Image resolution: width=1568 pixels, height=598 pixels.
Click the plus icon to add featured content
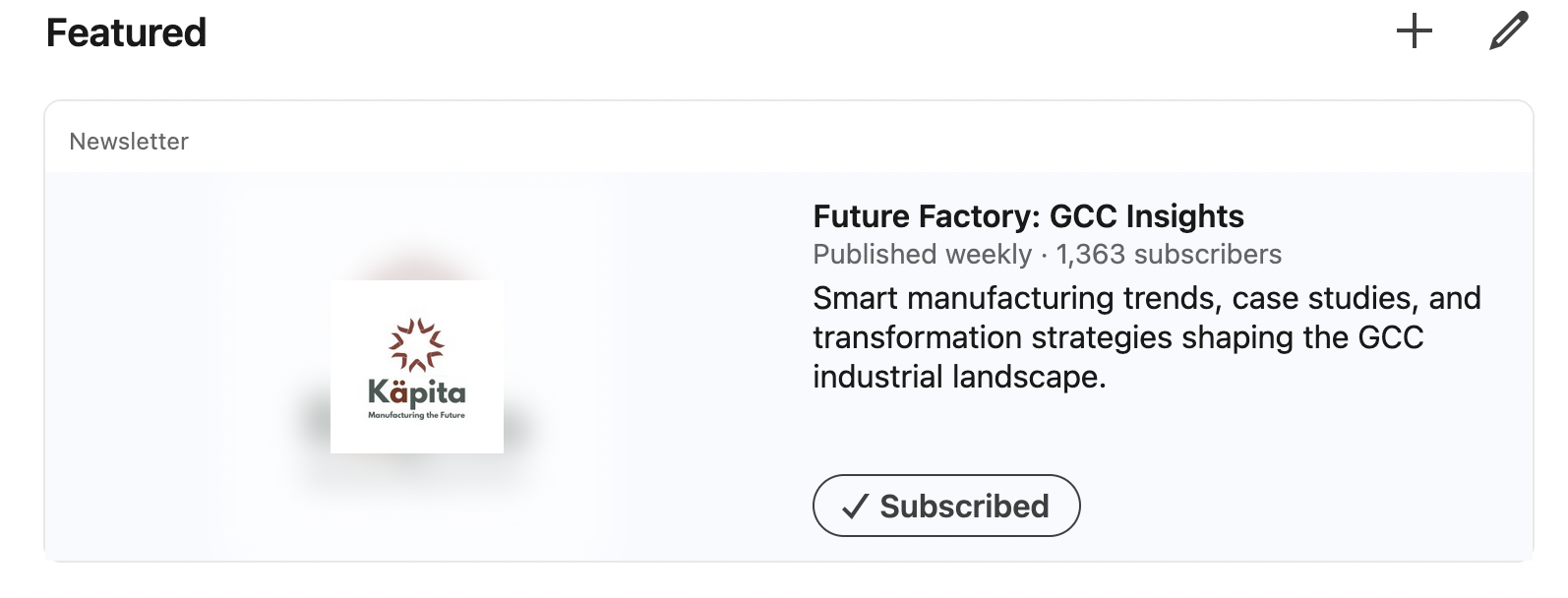click(x=1414, y=31)
